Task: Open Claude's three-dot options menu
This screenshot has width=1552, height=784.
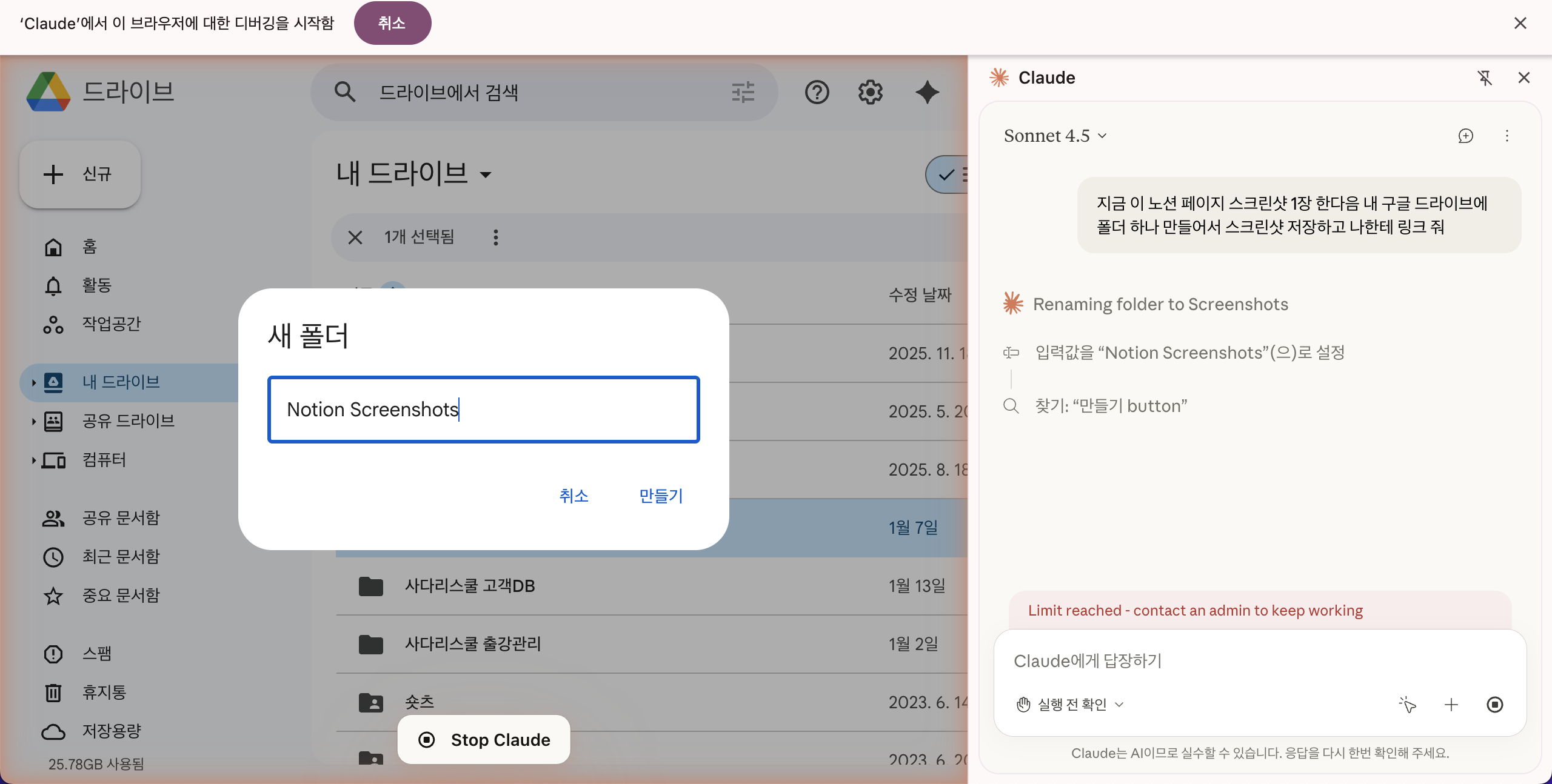Action: (1507, 136)
